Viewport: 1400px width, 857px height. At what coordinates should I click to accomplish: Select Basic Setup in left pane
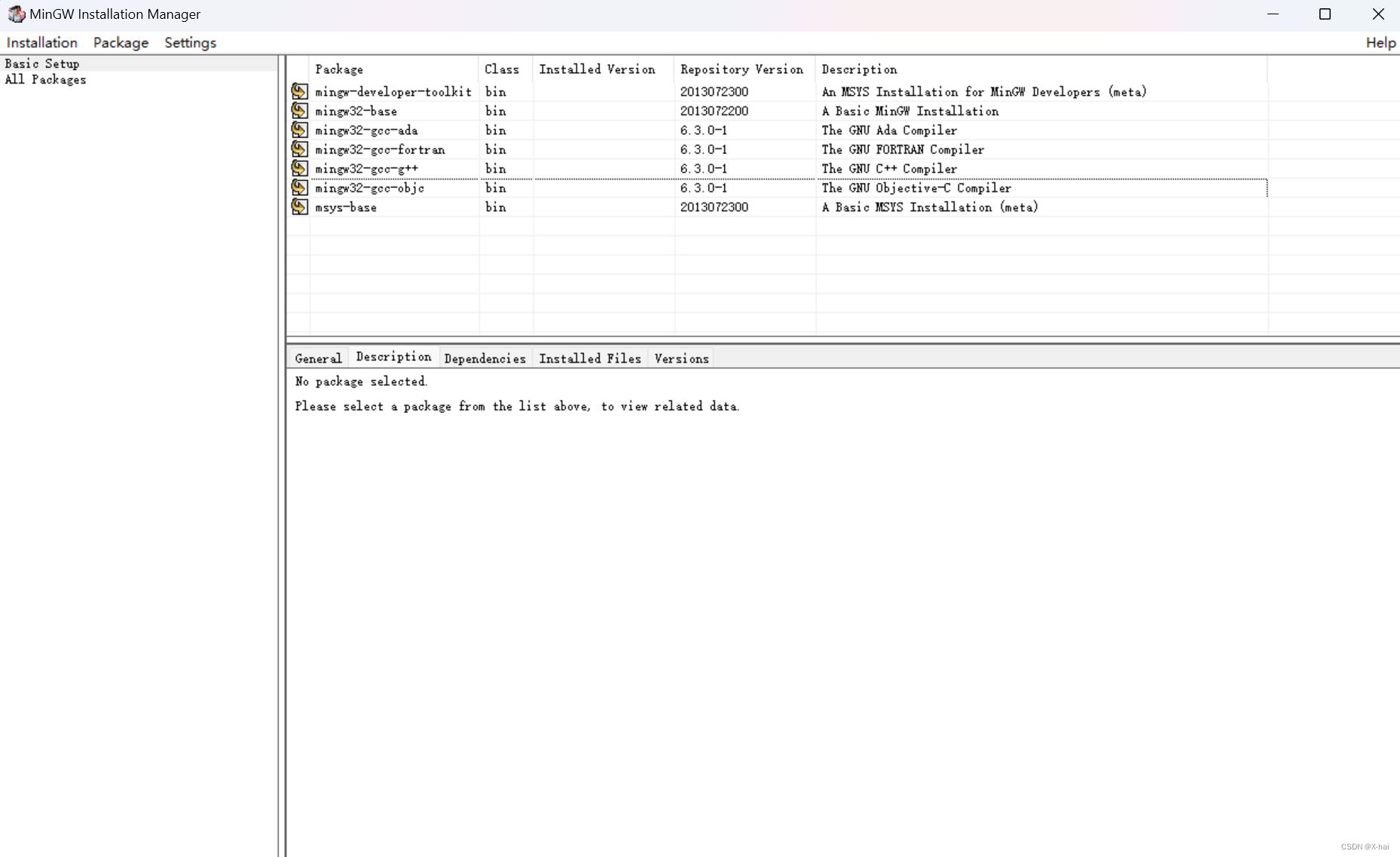42,63
